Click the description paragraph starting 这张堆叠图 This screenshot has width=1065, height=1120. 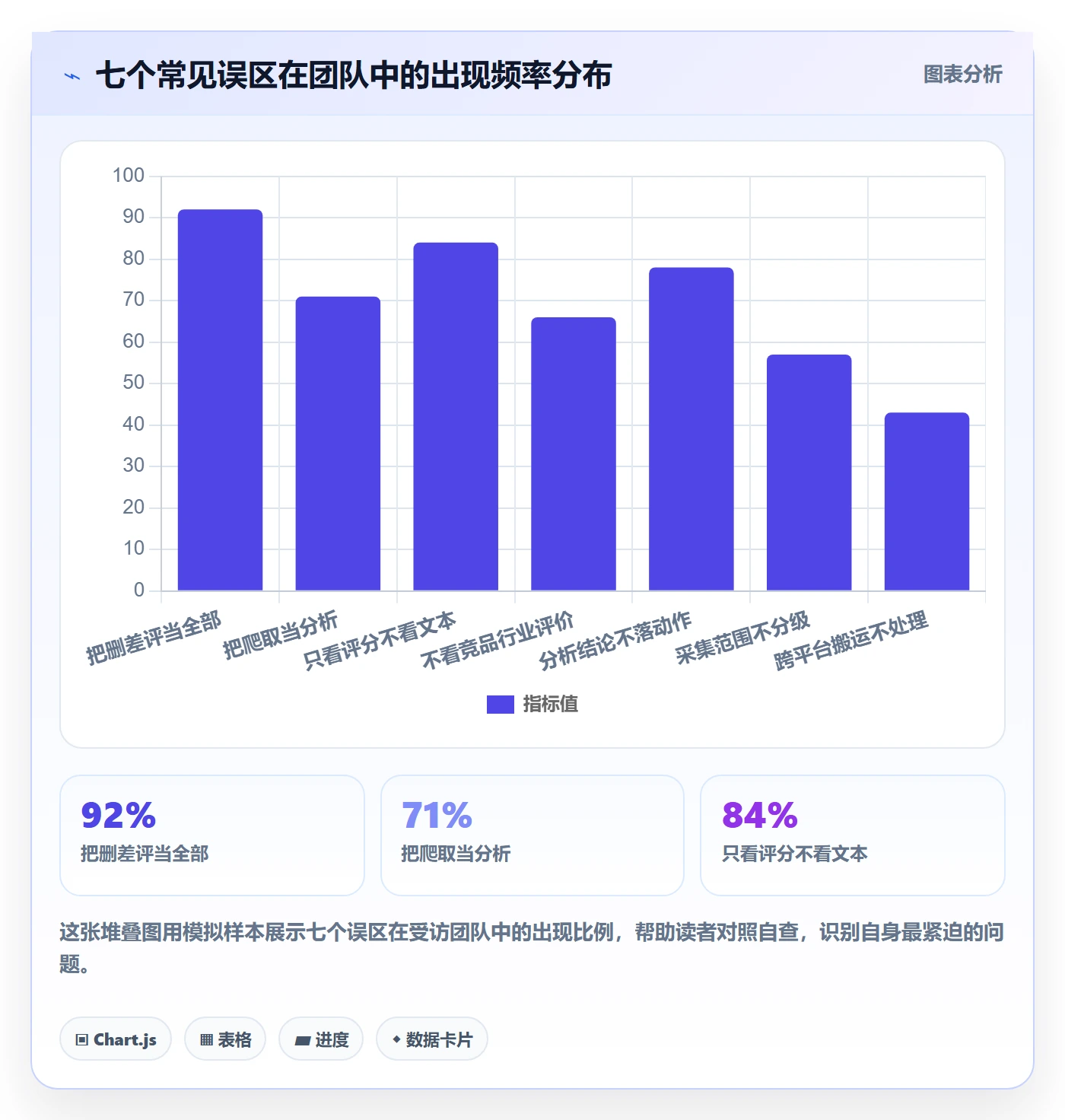(532, 948)
